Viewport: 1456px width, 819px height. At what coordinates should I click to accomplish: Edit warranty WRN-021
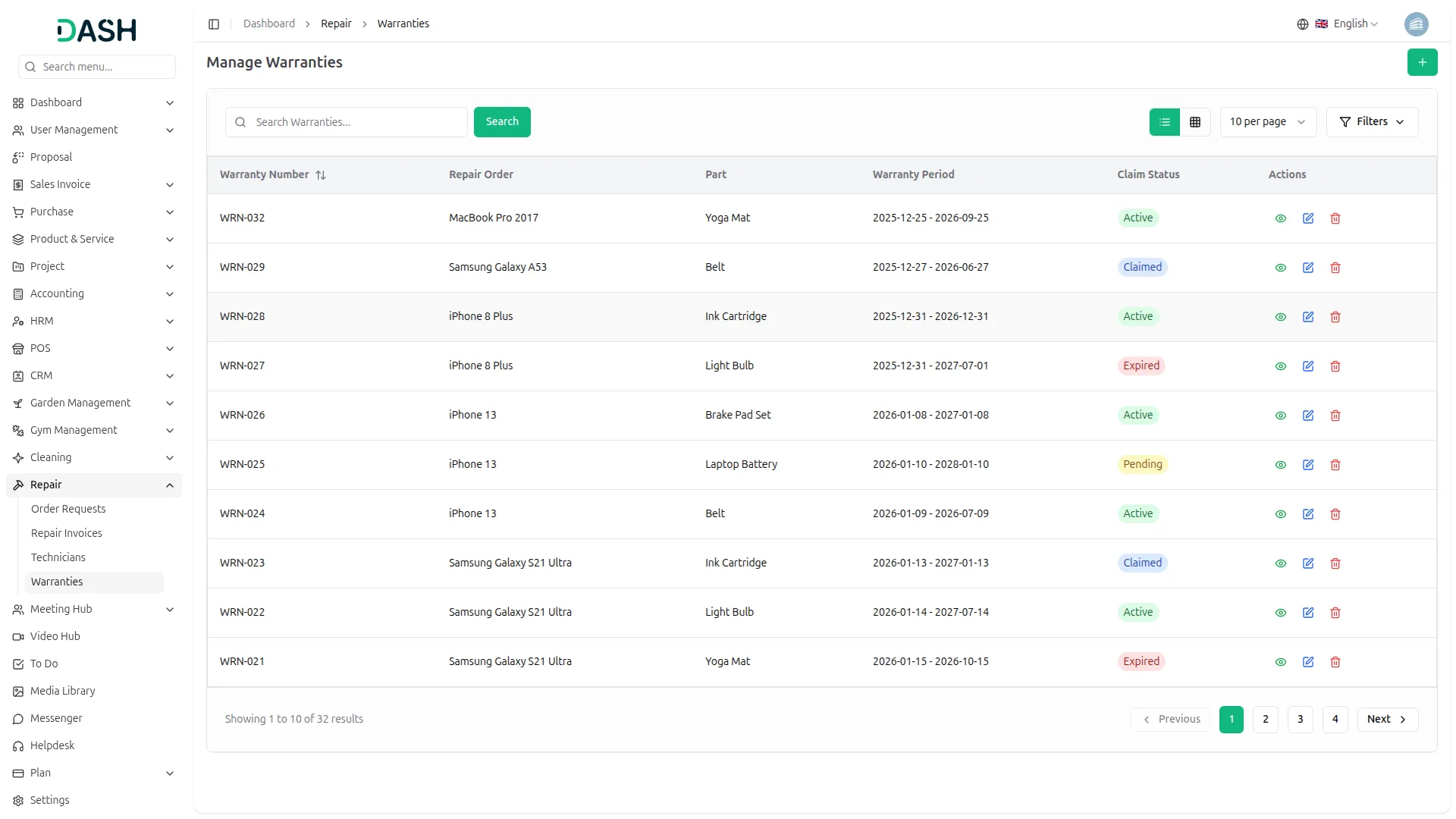[1307, 662]
